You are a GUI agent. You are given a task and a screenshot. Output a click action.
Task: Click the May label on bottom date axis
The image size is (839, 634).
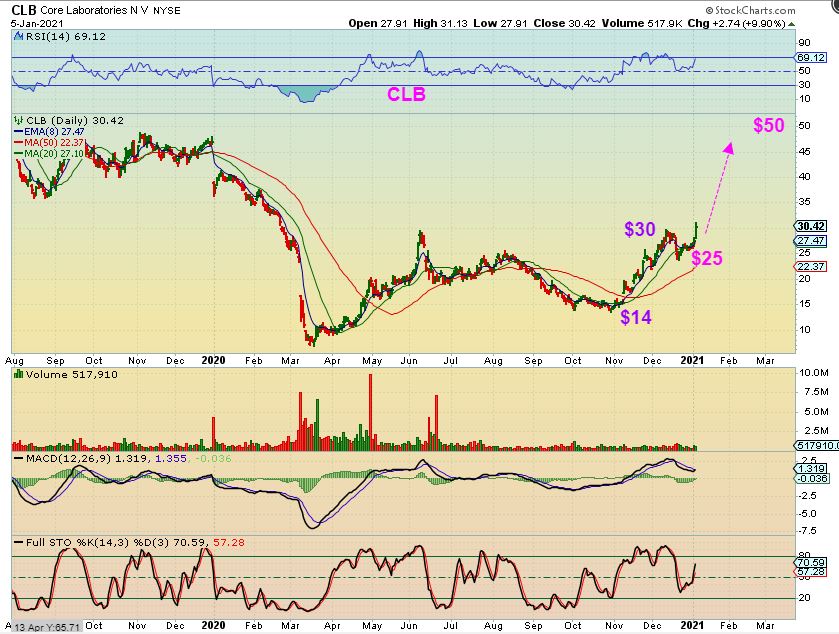click(x=372, y=625)
